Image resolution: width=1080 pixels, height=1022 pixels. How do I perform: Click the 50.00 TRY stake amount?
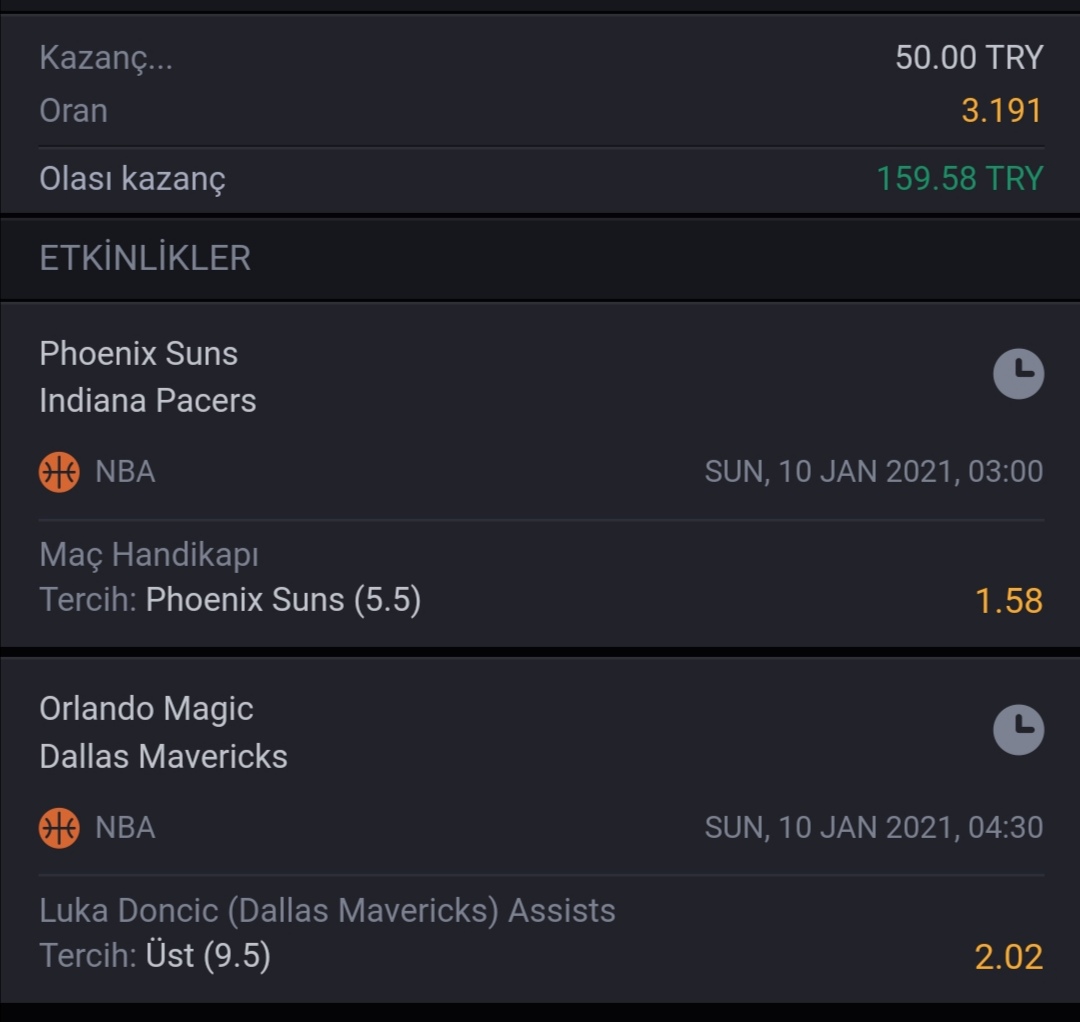point(969,57)
